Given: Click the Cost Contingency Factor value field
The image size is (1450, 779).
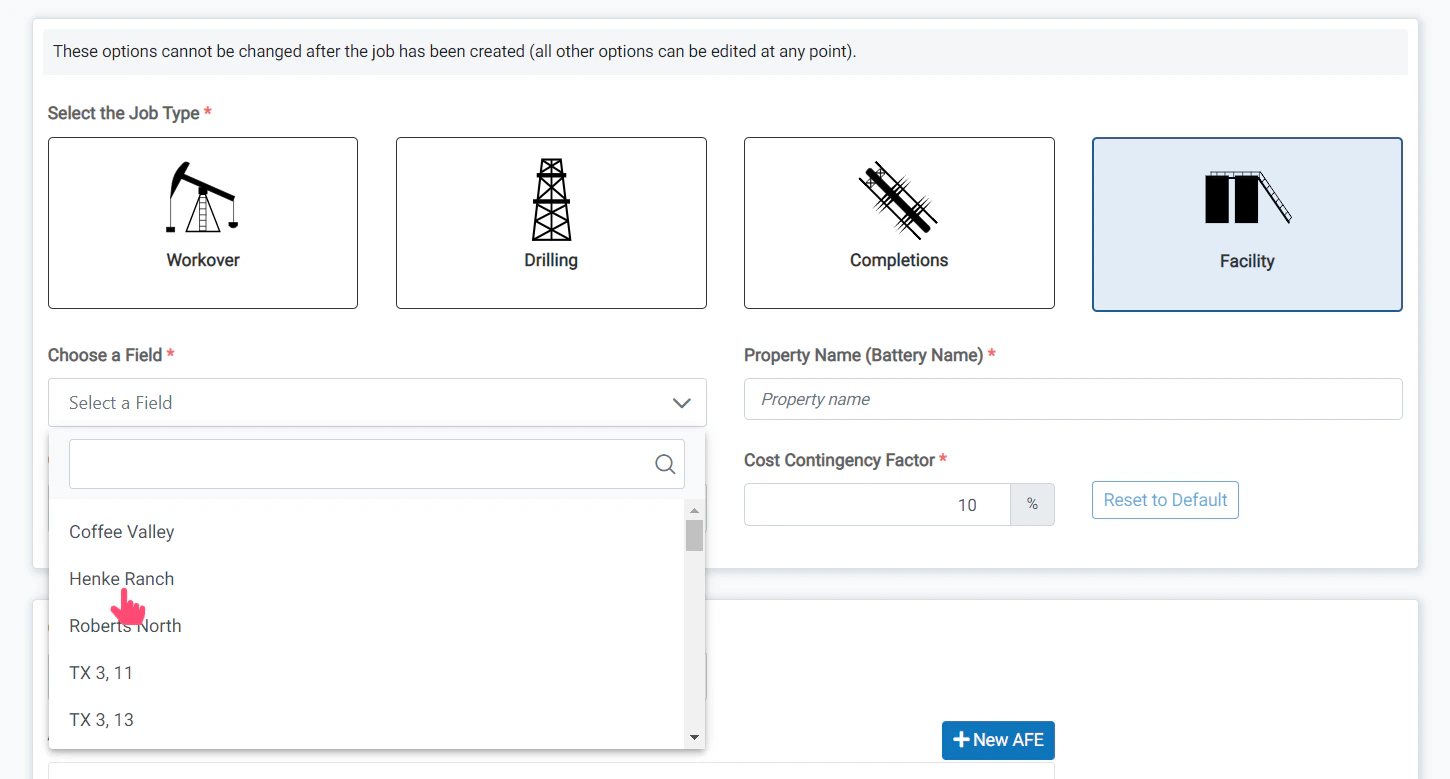Looking at the screenshot, I should pos(877,505).
